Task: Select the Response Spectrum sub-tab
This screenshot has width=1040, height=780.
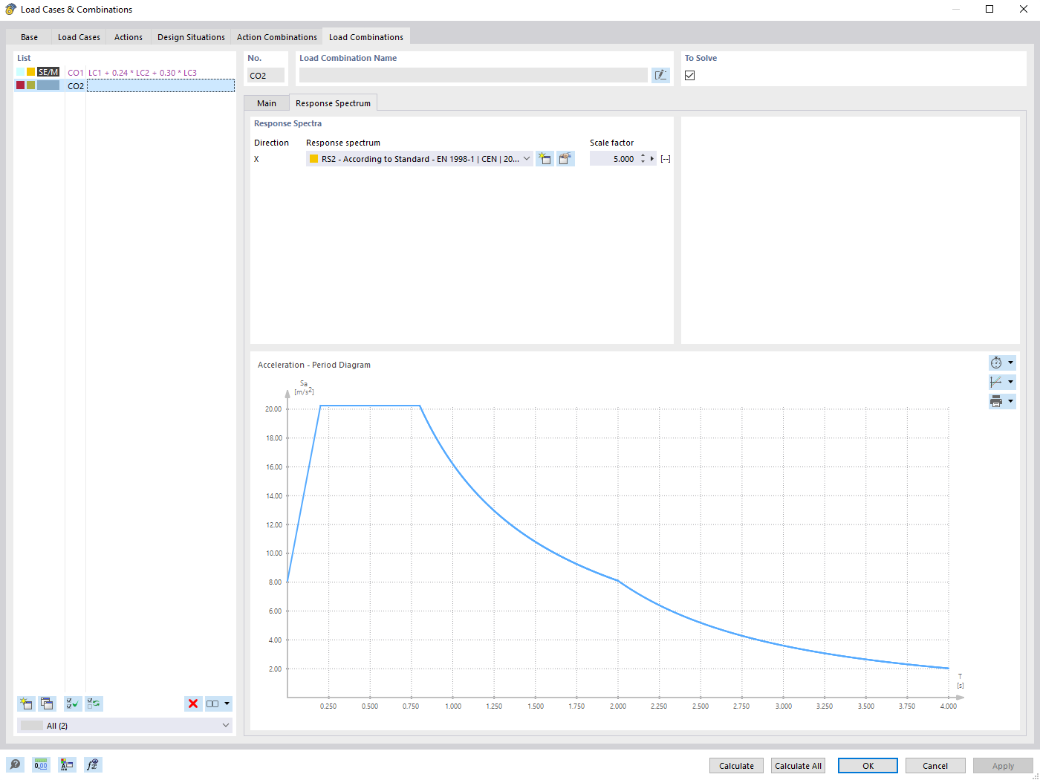Action: point(333,103)
